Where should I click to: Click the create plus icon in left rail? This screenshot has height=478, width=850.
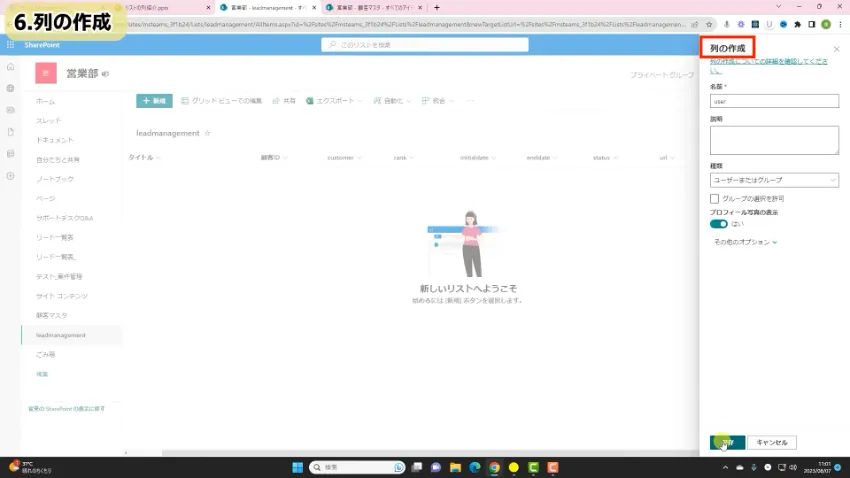coord(10,175)
